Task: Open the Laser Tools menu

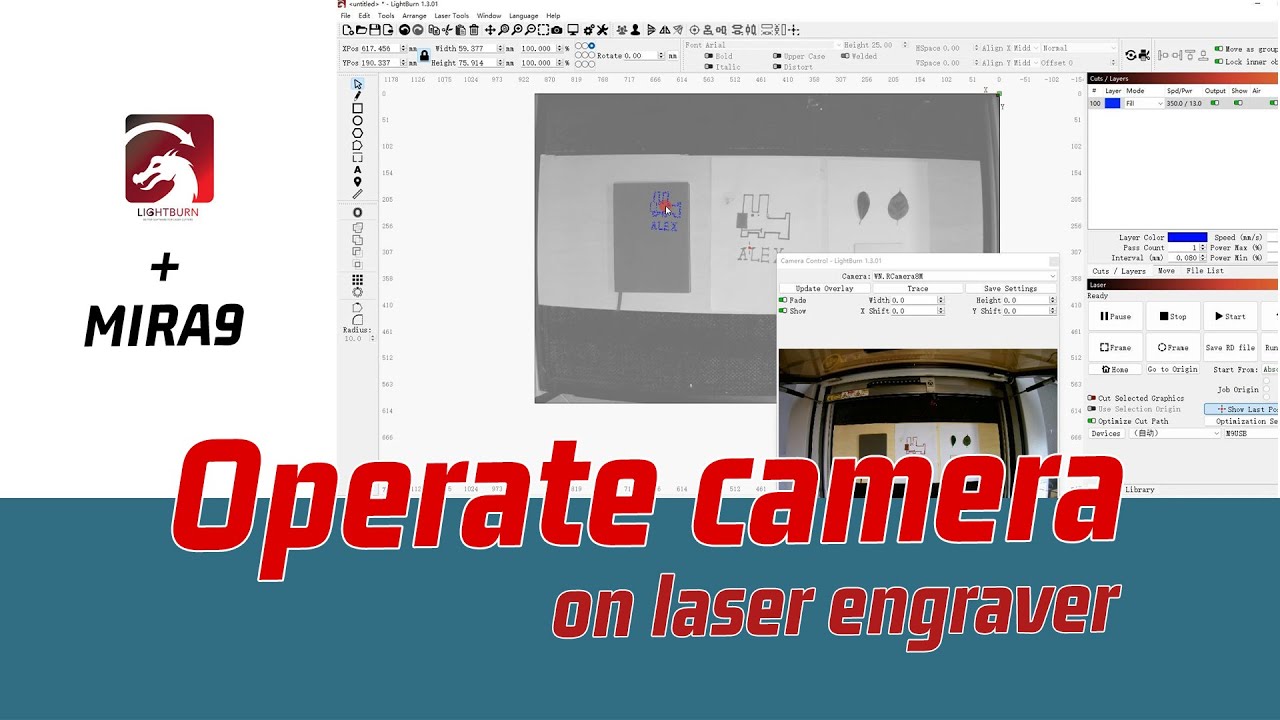Action: tap(451, 16)
